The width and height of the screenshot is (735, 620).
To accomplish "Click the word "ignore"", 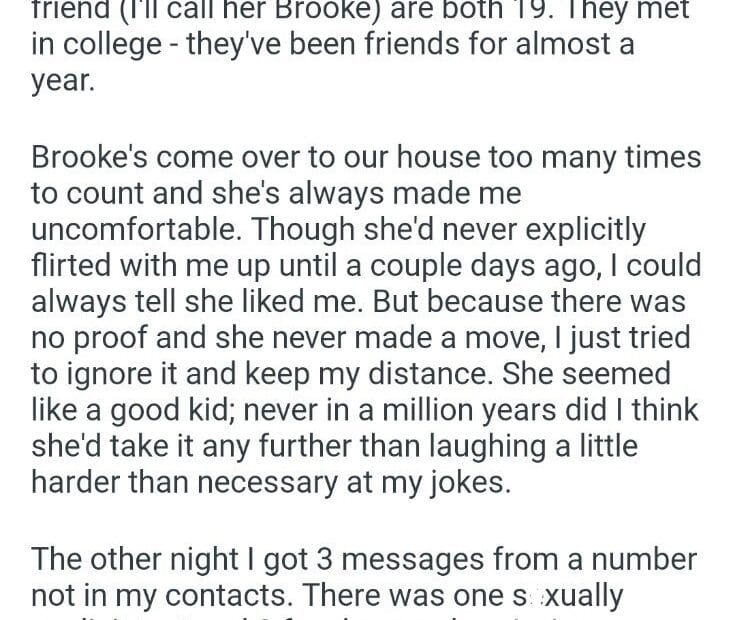I will point(119,374).
